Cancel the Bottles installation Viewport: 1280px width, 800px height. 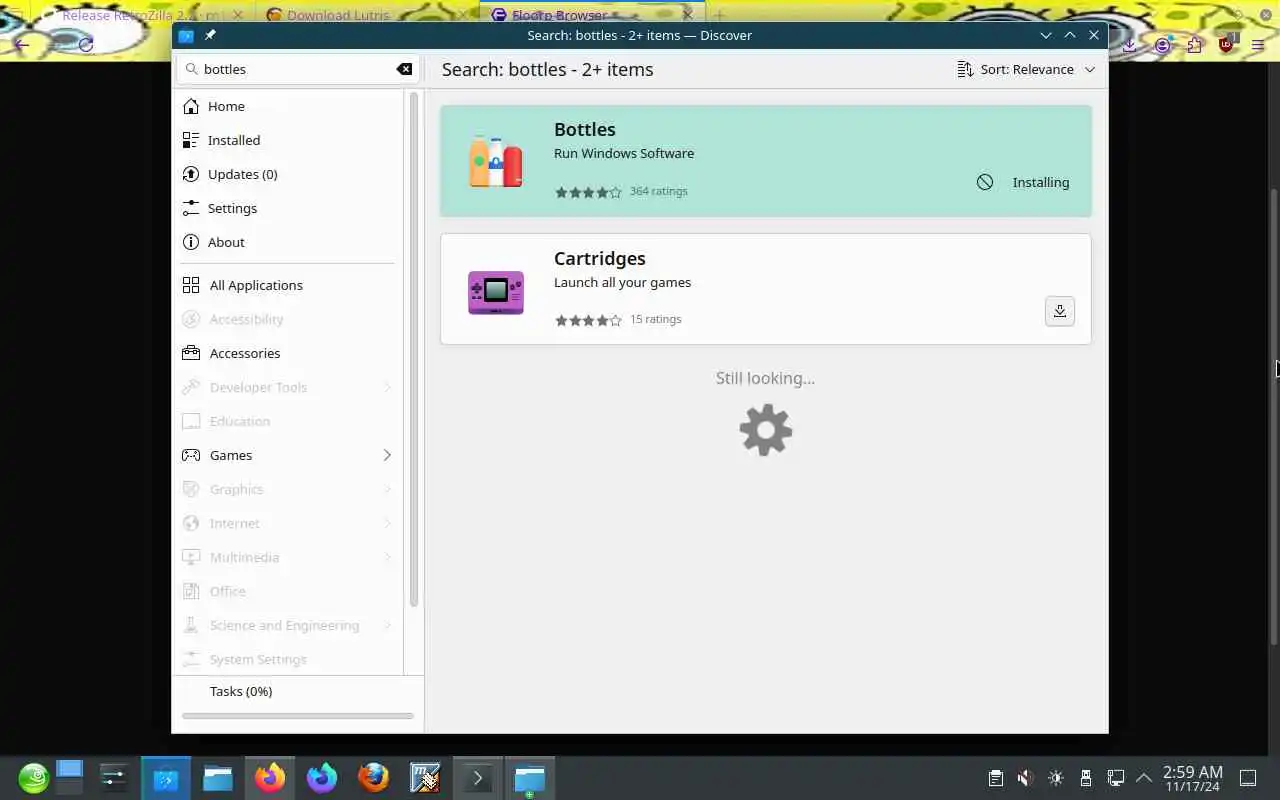click(985, 182)
